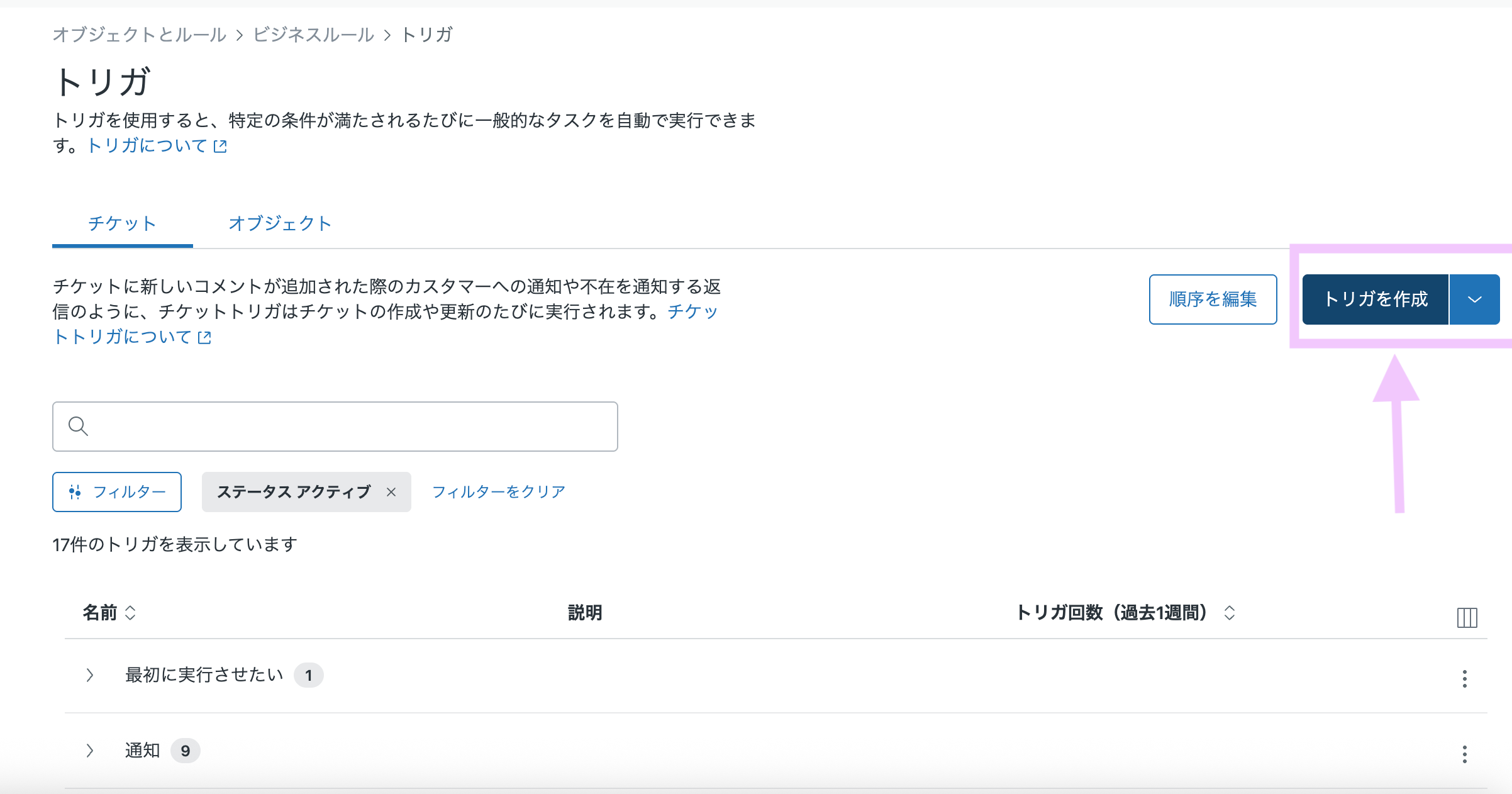Select the チケット tab
1512x794 pixels.
tap(122, 223)
